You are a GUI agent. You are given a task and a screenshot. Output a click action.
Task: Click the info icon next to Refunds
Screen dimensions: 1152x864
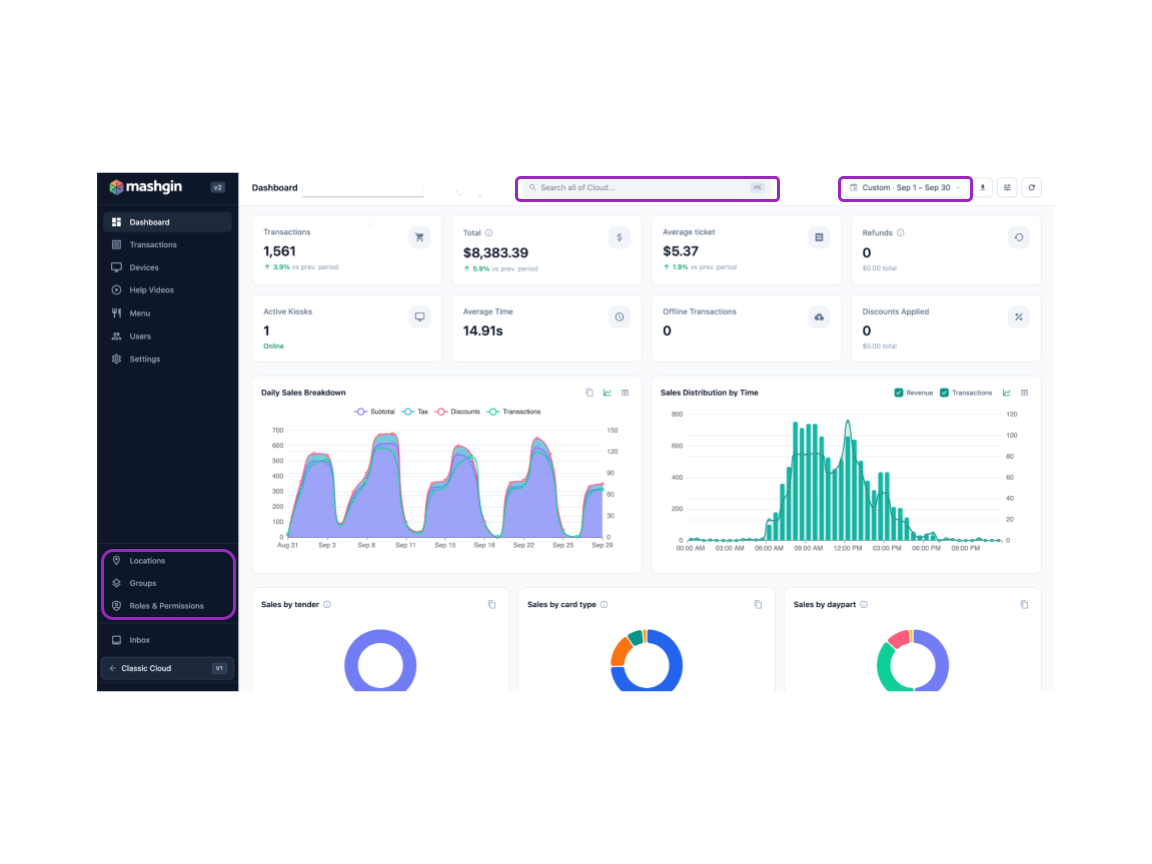[x=901, y=233]
